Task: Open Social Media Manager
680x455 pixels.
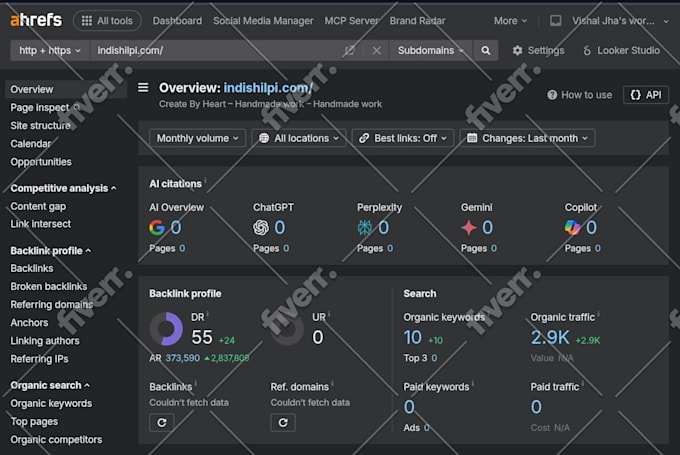Action: click(263, 21)
